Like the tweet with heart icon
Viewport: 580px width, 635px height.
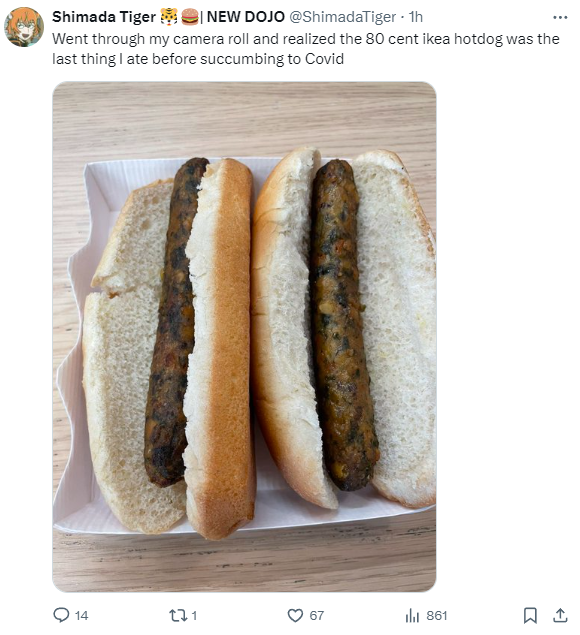(295, 616)
